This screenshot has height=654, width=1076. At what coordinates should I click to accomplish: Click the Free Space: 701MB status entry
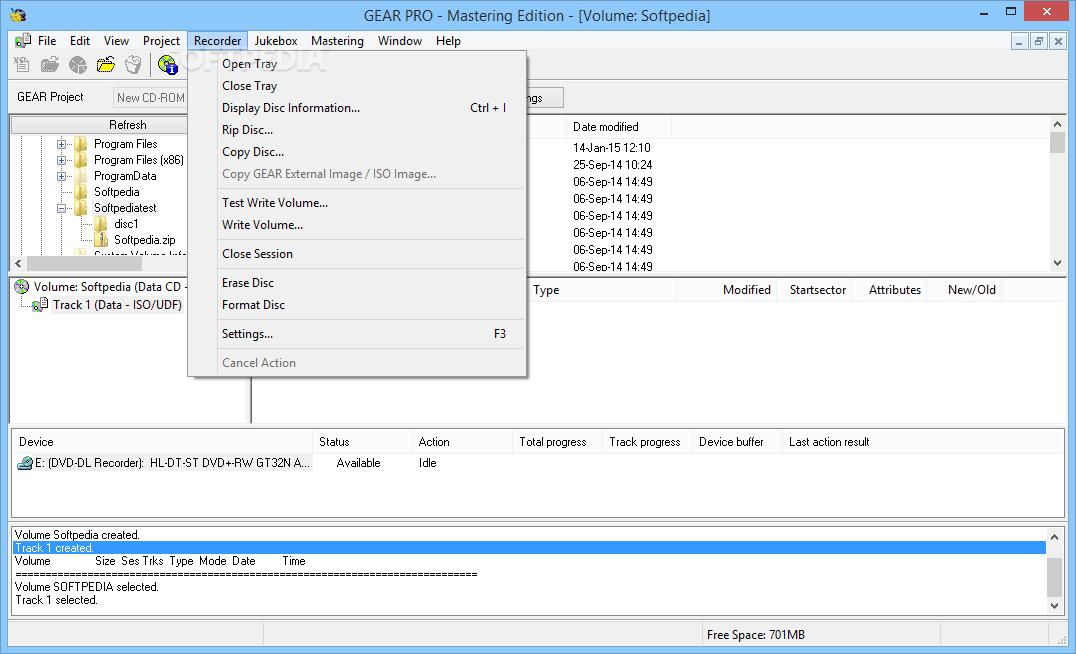(x=756, y=635)
